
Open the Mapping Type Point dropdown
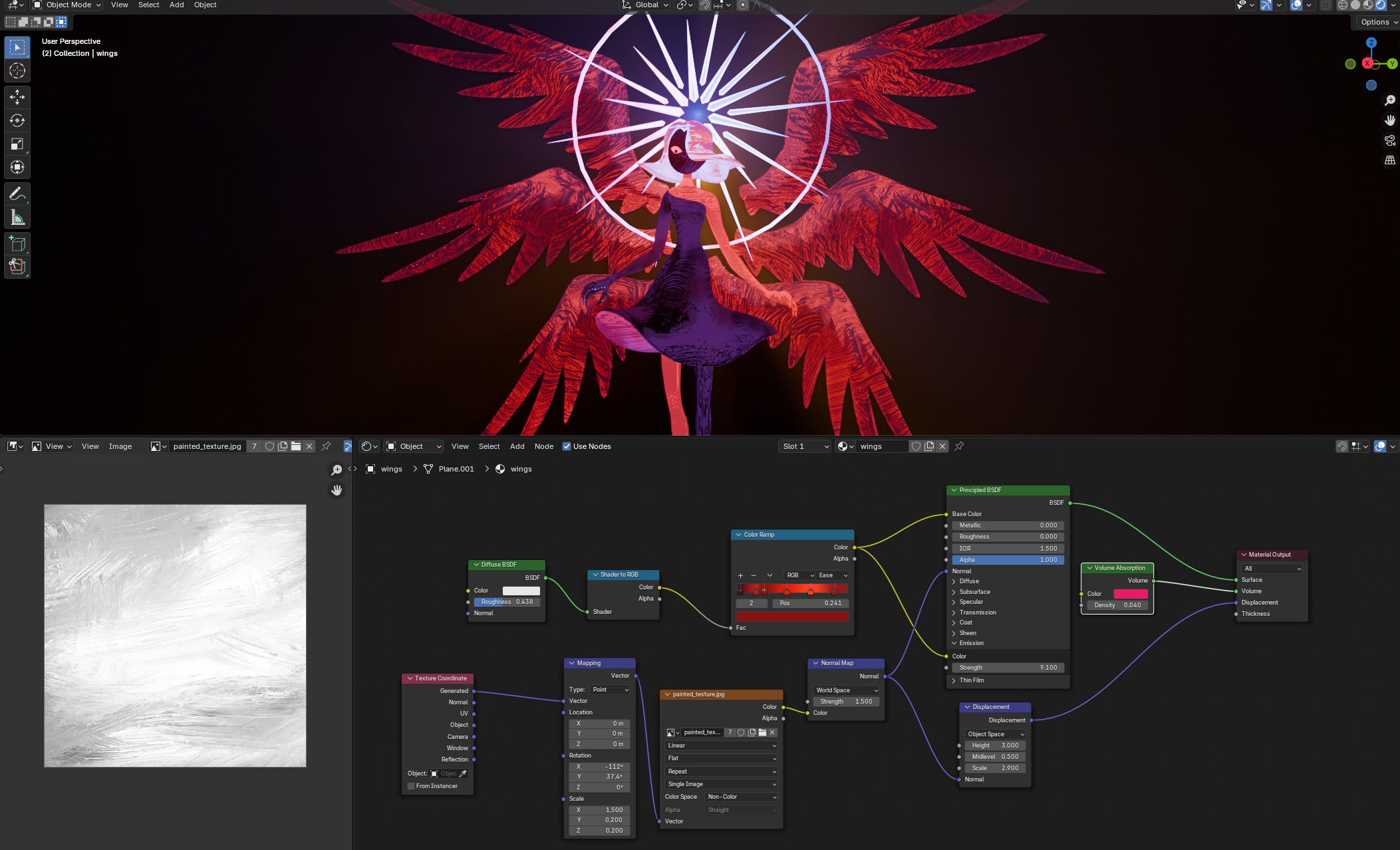[x=609, y=690]
